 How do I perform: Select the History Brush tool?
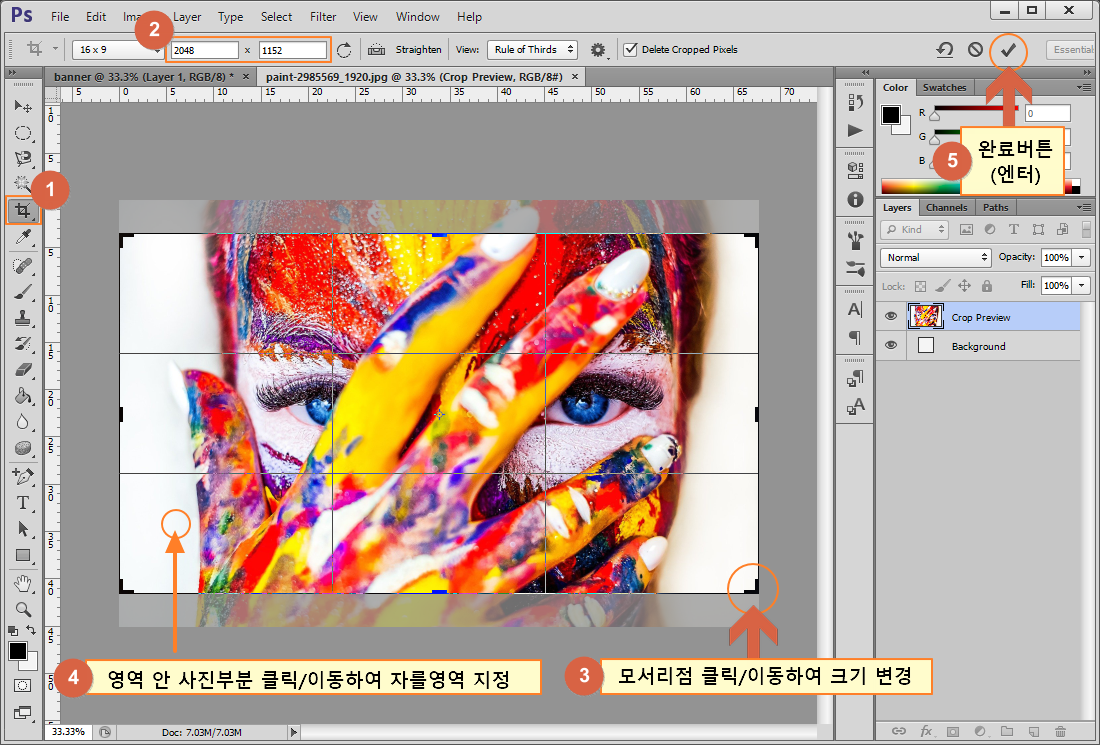(22, 344)
